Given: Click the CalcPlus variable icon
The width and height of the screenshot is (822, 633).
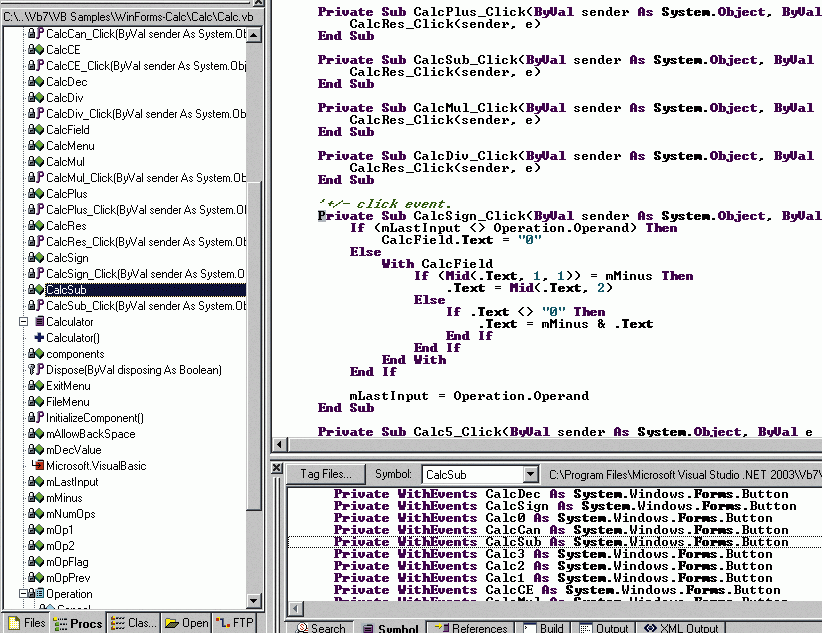Looking at the screenshot, I should (36, 194).
